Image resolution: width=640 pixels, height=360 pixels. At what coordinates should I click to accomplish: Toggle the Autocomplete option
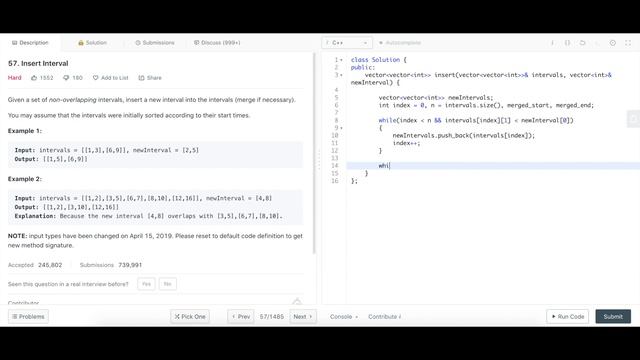(x=400, y=42)
